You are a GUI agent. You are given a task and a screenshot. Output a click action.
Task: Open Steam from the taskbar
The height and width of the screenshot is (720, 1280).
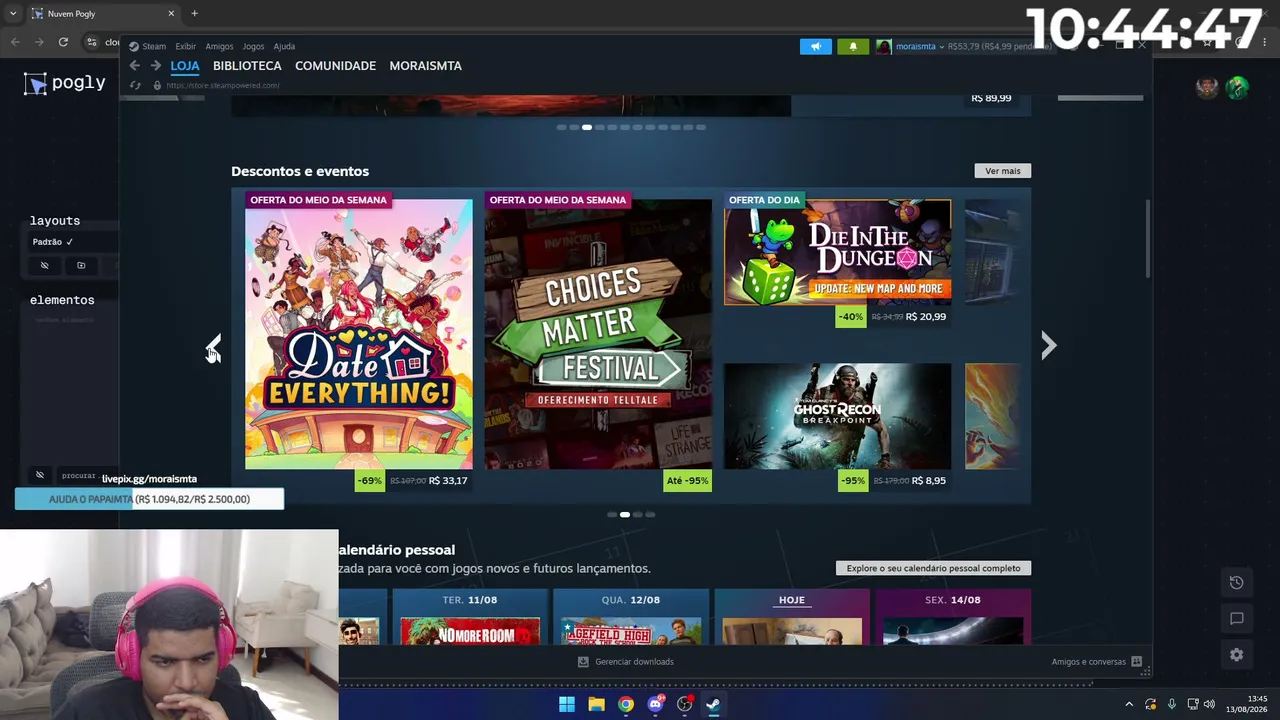(x=713, y=704)
